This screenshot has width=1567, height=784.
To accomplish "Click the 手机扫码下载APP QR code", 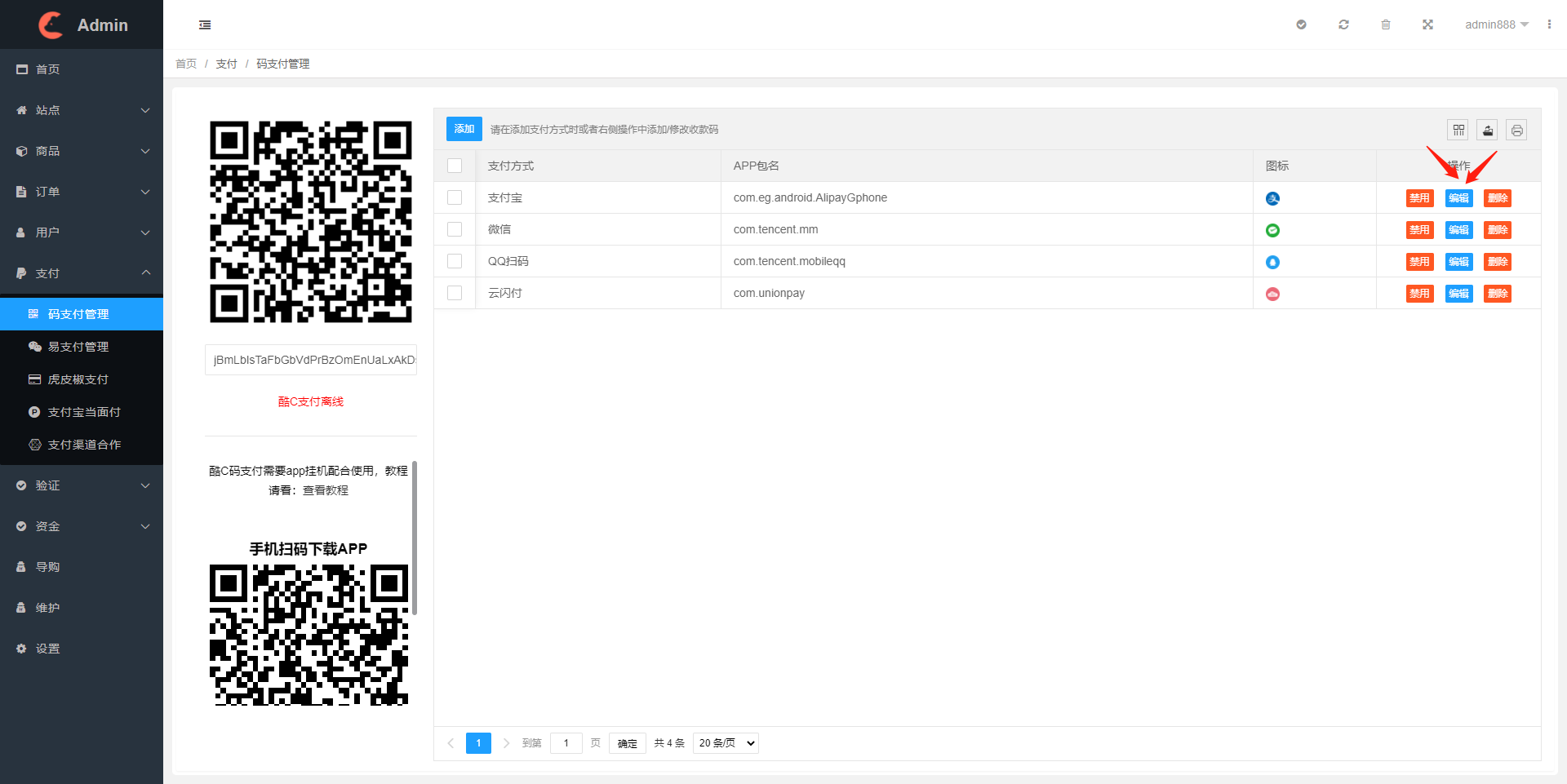I will [x=309, y=635].
